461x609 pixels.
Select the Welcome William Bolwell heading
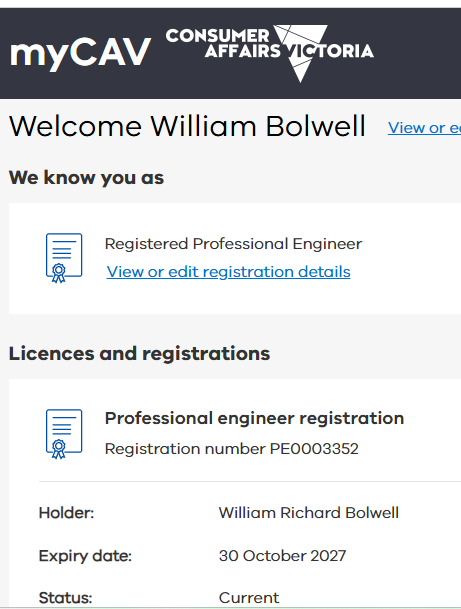[187, 126]
